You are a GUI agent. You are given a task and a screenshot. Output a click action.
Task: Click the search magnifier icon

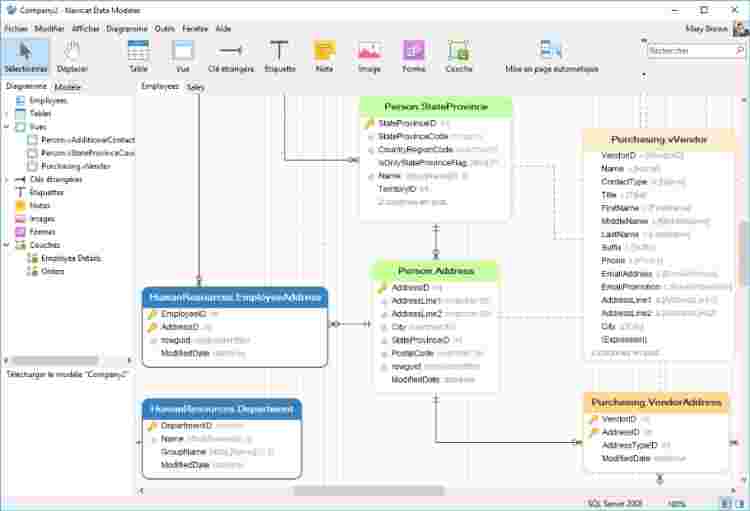pyautogui.click(x=739, y=50)
